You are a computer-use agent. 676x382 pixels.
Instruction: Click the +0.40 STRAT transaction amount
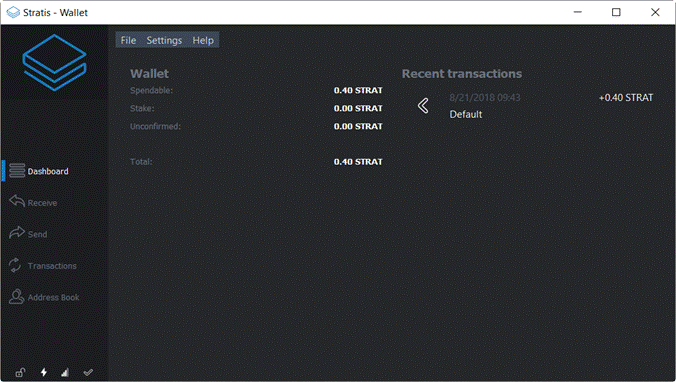[x=626, y=98]
